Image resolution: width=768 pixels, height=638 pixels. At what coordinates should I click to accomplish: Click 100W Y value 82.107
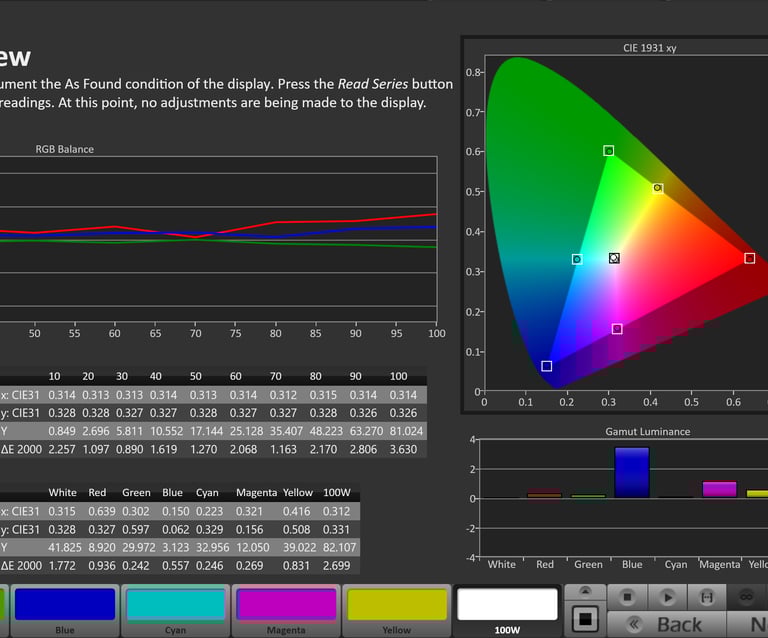(x=339, y=547)
